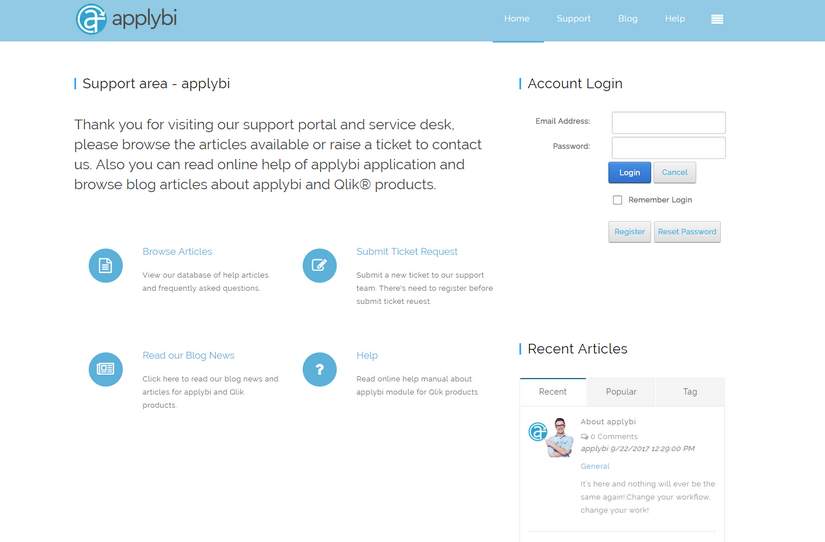
Task: Click the Register button
Action: coord(629,232)
